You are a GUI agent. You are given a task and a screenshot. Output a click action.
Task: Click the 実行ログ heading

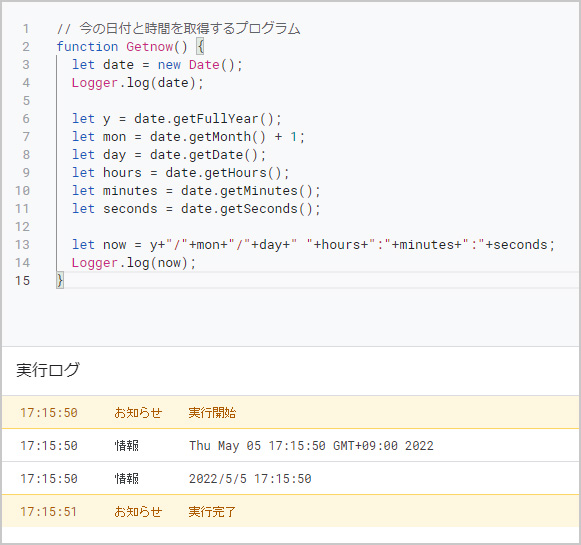48,370
